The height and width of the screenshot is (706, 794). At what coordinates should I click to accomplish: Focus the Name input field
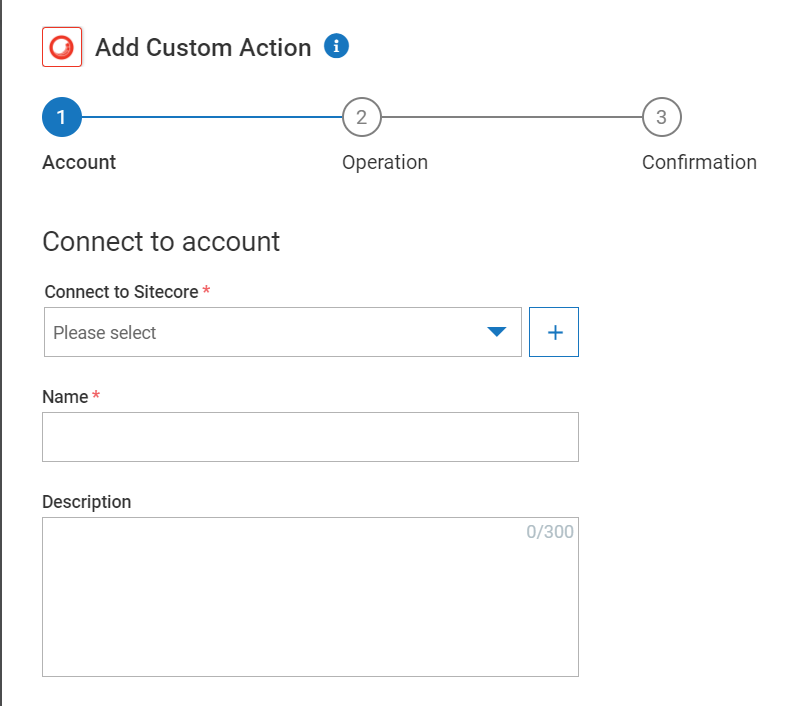point(310,437)
